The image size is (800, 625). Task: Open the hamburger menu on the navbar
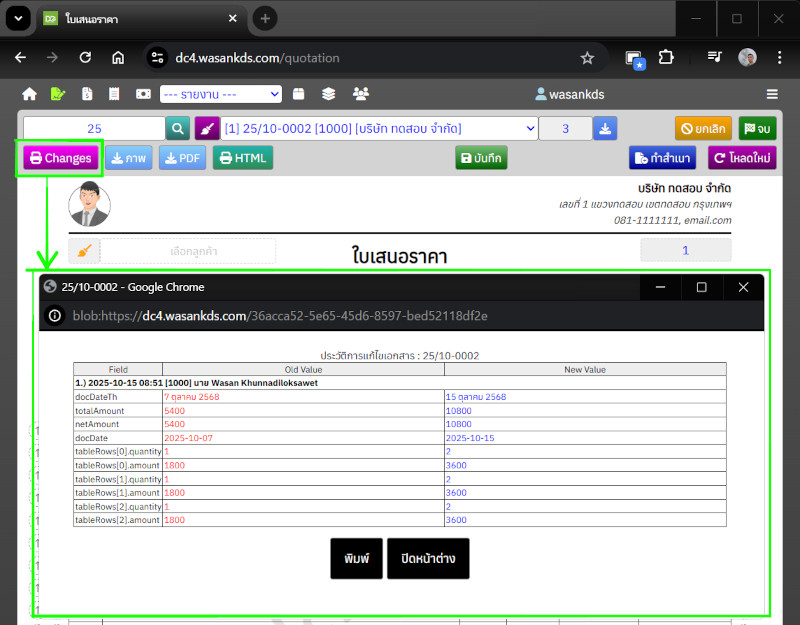pyautogui.click(x=772, y=94)
